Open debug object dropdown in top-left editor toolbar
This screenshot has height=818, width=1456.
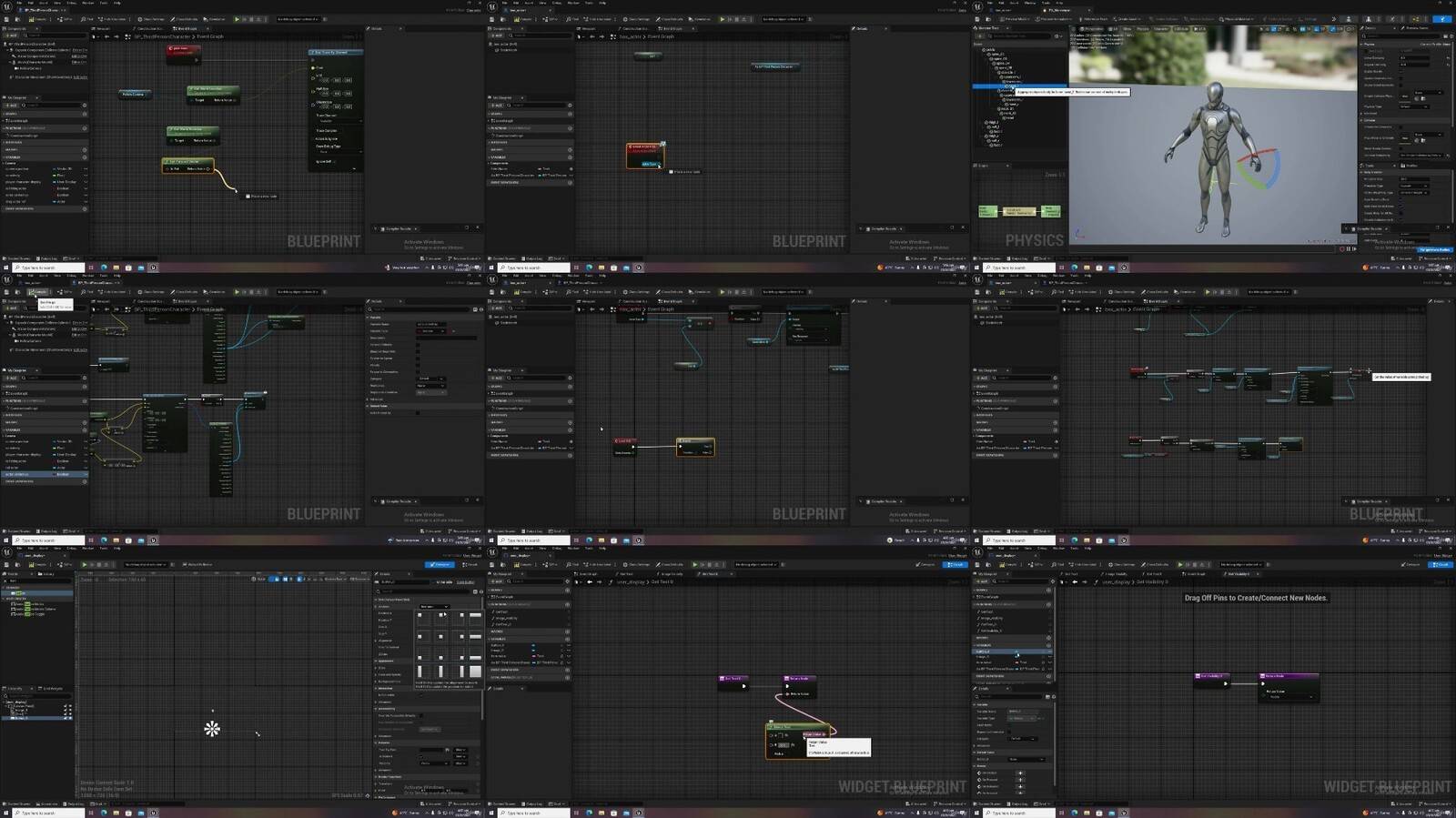click(298, 19)
